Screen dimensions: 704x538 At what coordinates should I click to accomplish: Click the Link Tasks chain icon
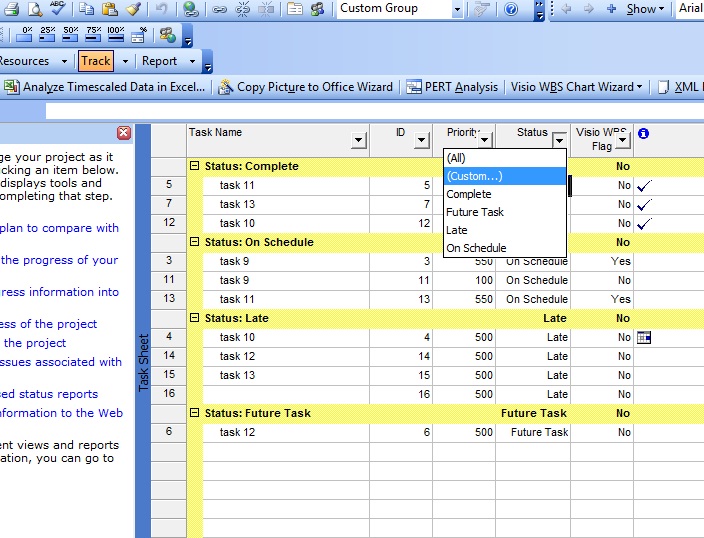[x=219, y=9]
